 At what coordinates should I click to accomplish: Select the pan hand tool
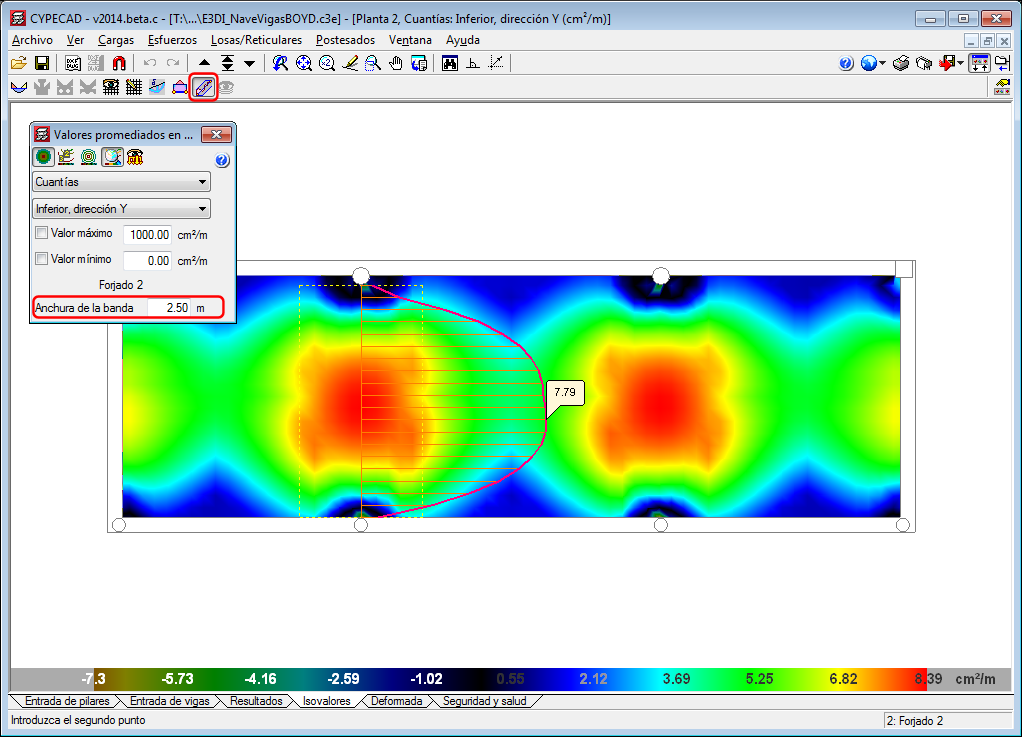click(x=395, y=63)
